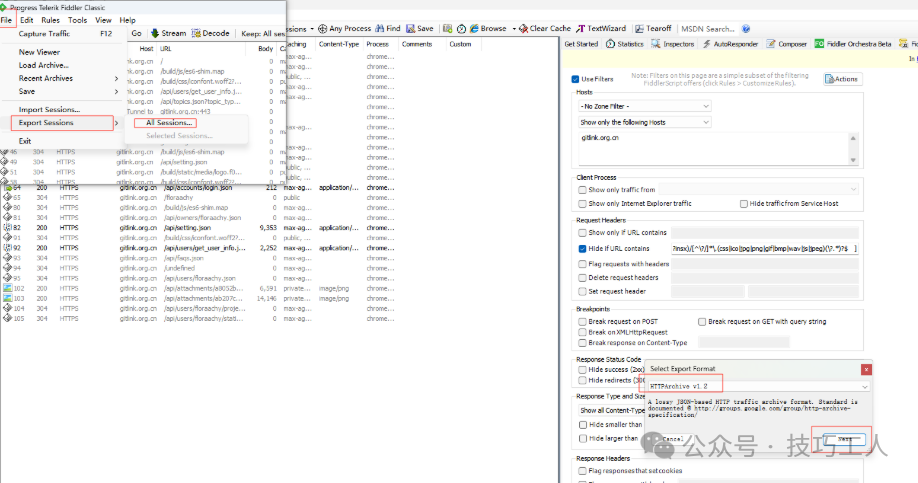Enable Show only traffic from checkbox

click(582, 190)
